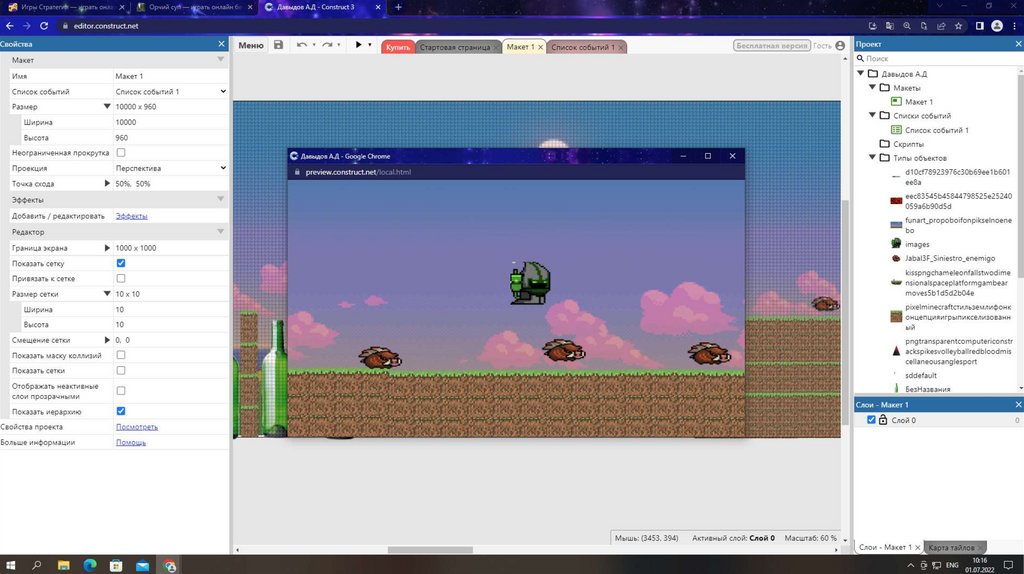Open the Эффекты link
This screenshot has height=574, width=1024.
pos(131,216)
